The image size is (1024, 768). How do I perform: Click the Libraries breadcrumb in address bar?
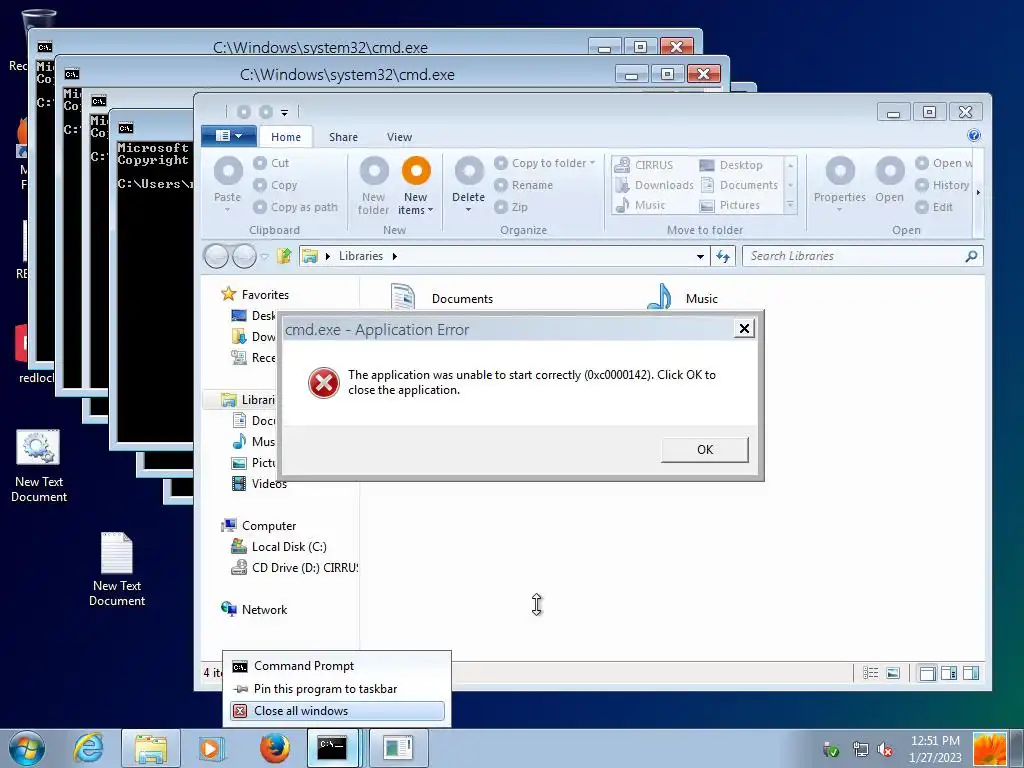tap(360, 256)
